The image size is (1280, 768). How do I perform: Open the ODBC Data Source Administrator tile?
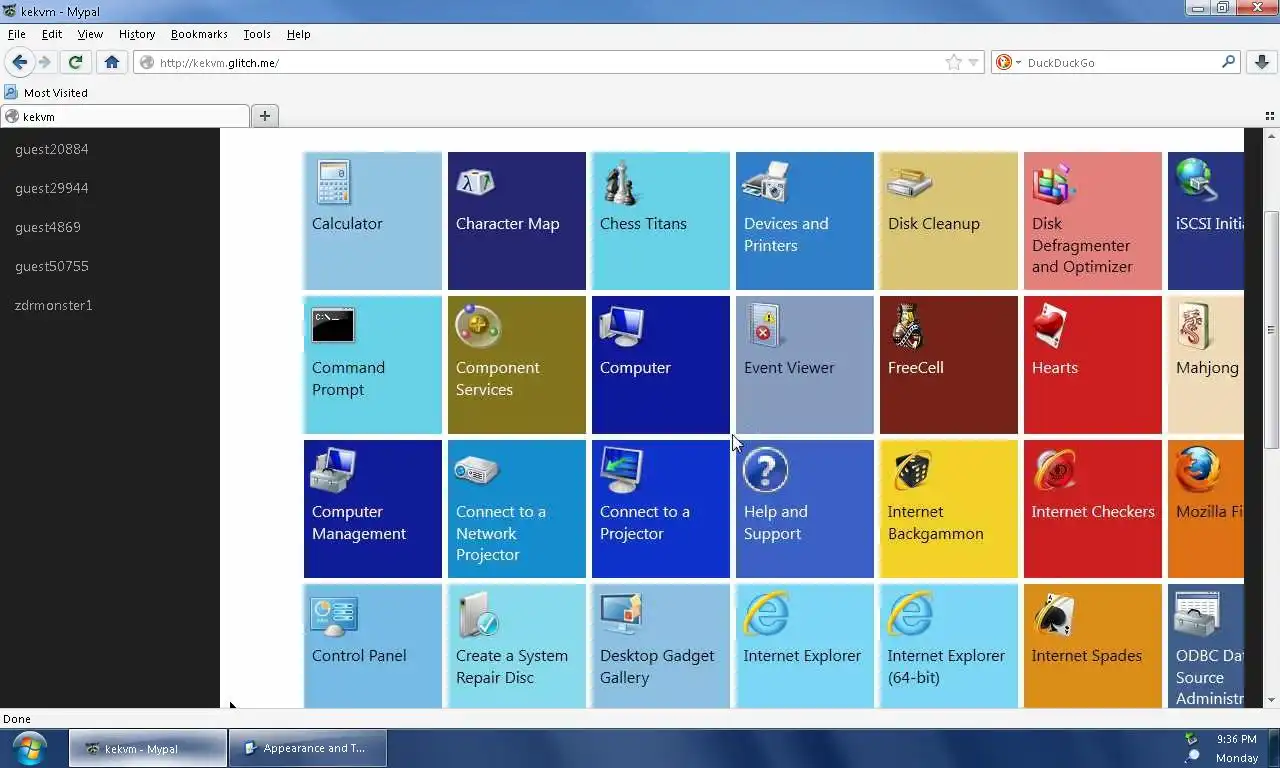[1205, 646]
